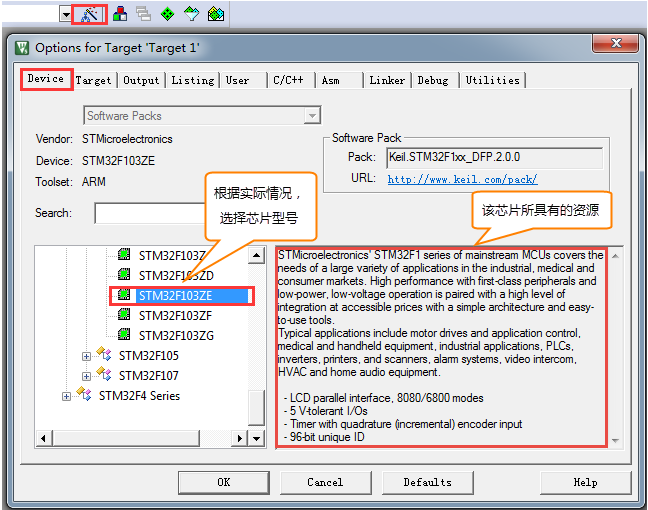Expand the STM32F107 tree node

(x=86, y=376)
